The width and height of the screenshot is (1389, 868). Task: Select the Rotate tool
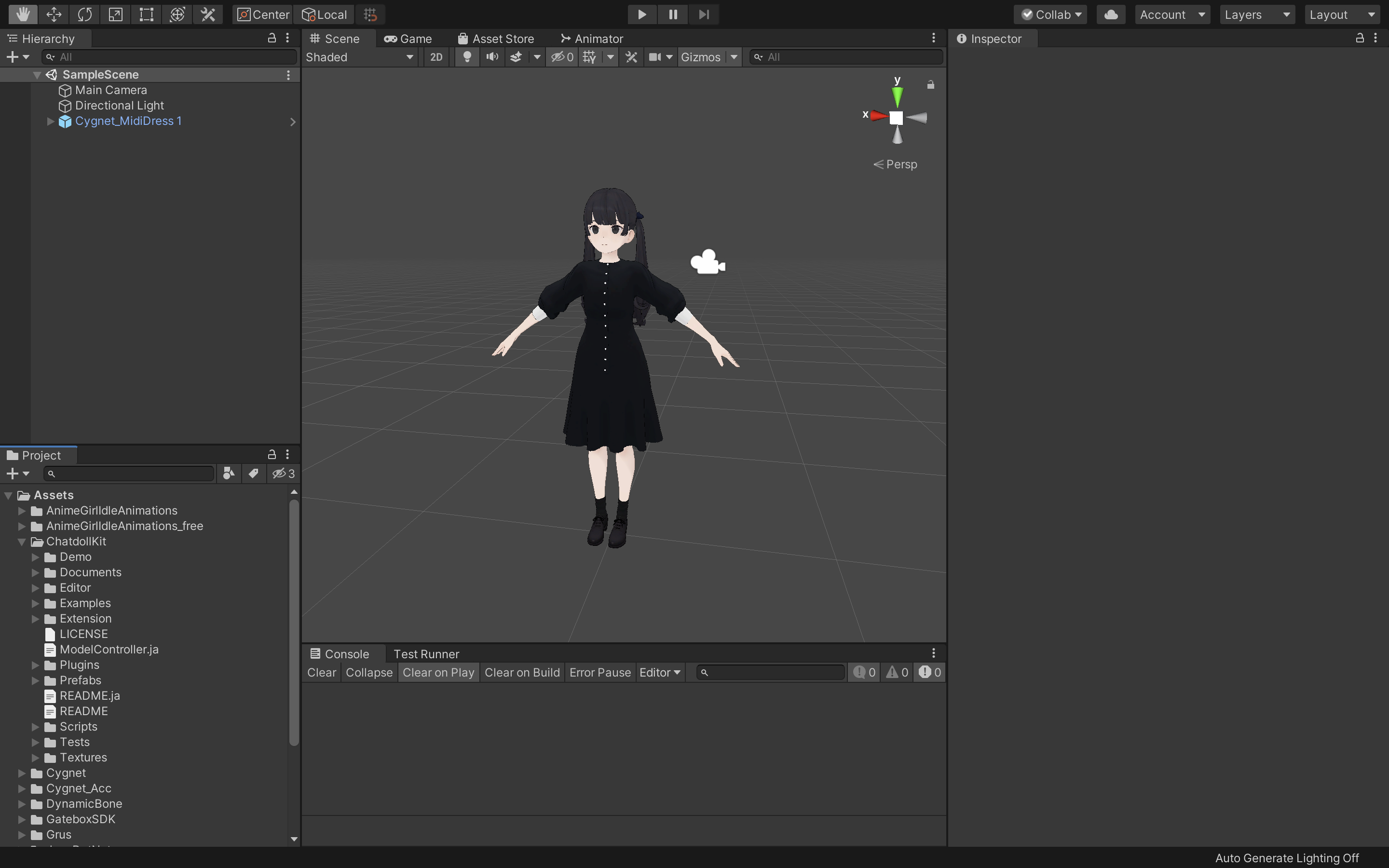click(84, 14)
